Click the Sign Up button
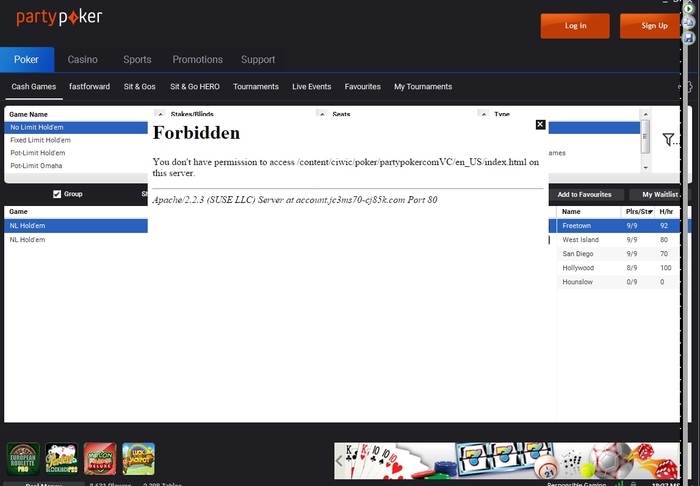 [x=651, y=26]
